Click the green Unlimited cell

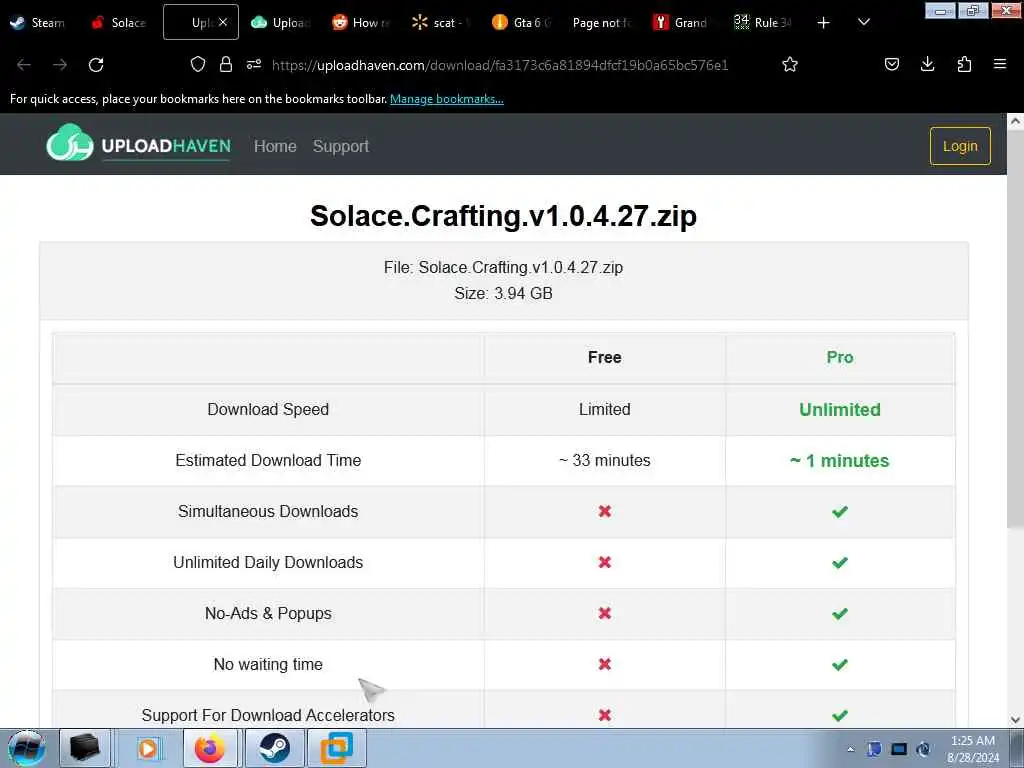pyautogui.click(x=840, y=409)
